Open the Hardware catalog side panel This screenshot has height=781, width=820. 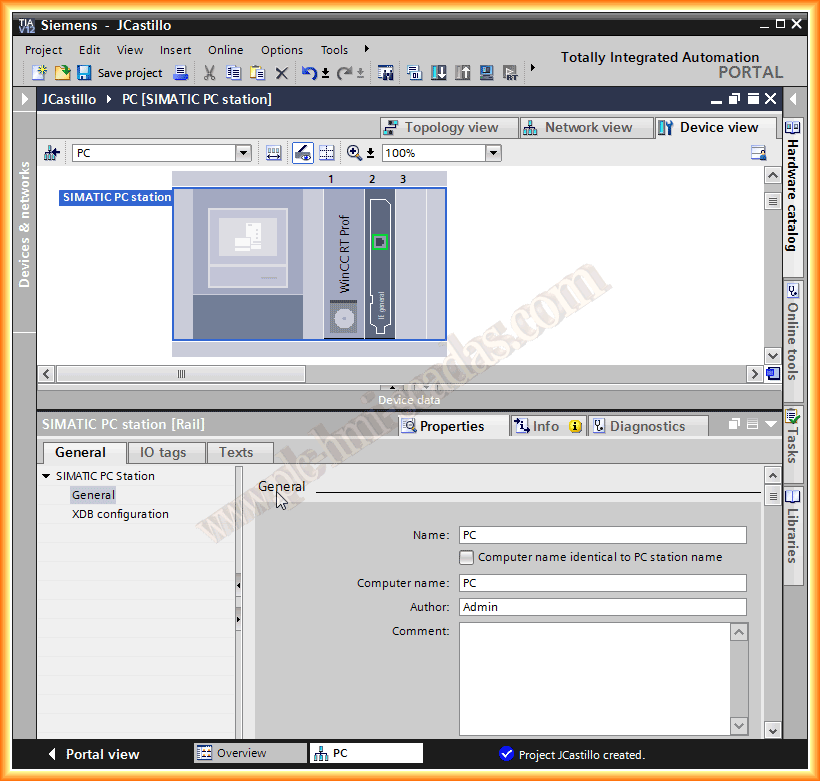pyautogui.click(x=793, y=187)
